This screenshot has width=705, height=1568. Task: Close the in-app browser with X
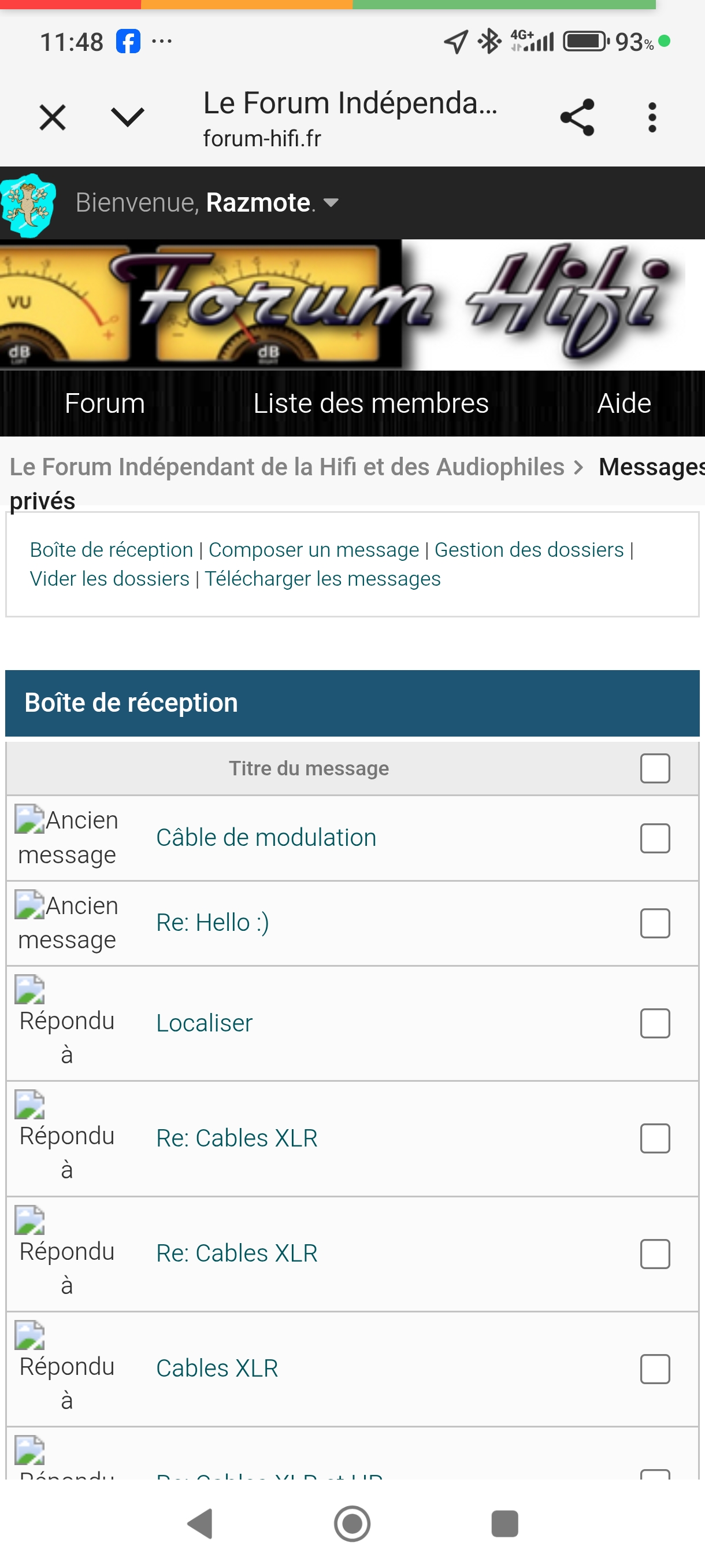(53, 117)
